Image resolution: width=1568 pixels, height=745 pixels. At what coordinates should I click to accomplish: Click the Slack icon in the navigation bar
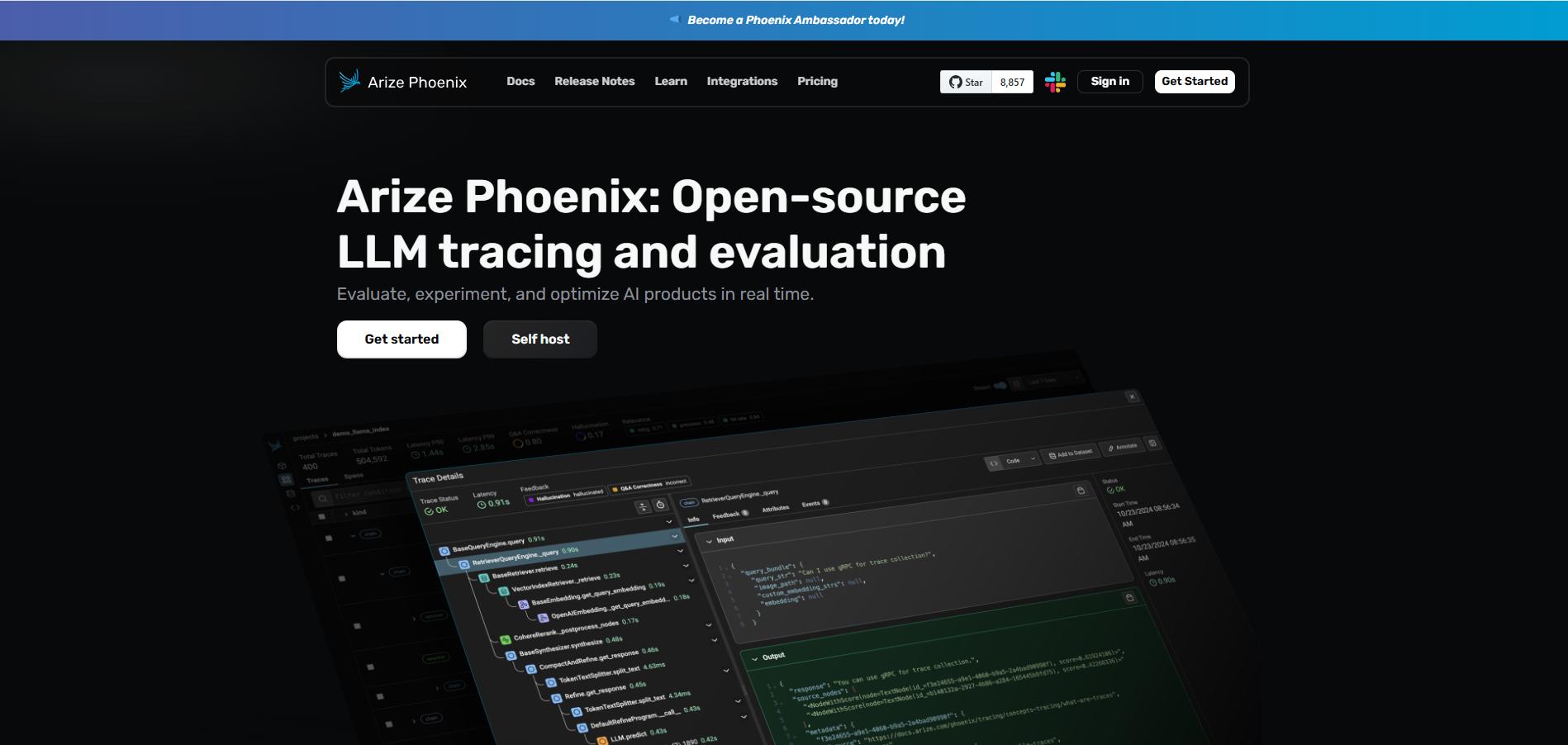click(1055, 82)
